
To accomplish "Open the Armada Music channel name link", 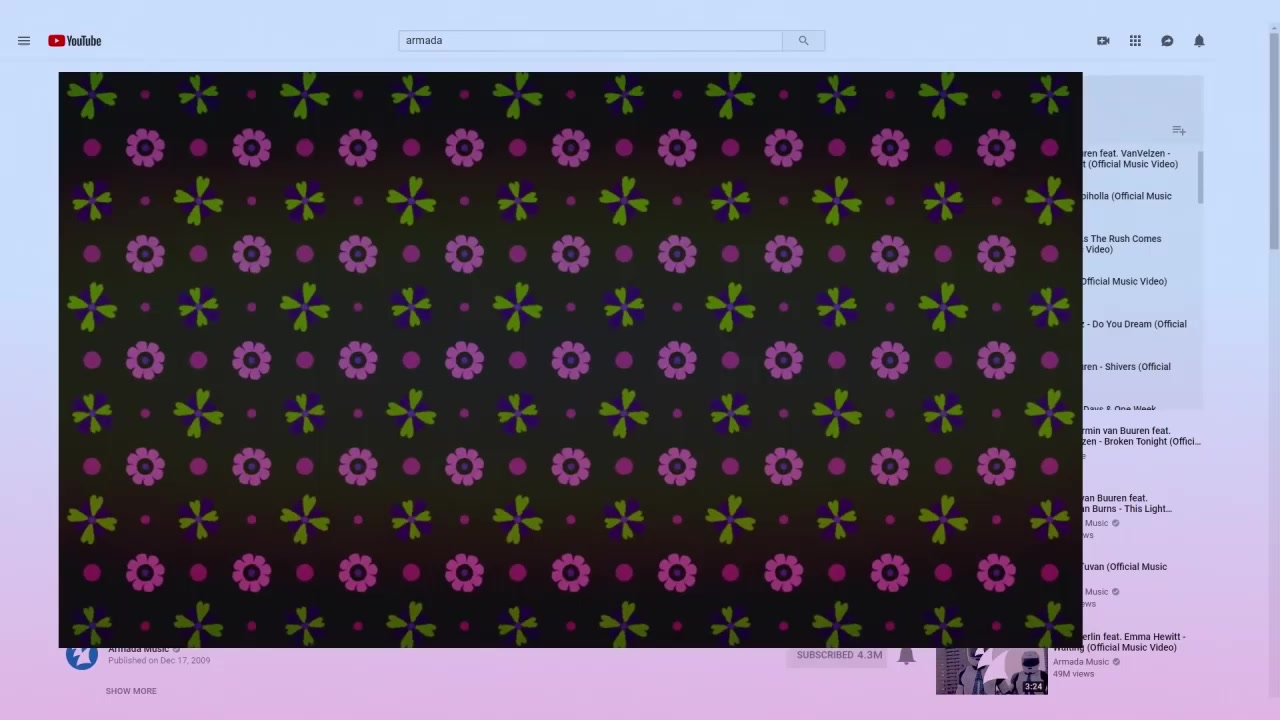I will (x=138, y=650).
